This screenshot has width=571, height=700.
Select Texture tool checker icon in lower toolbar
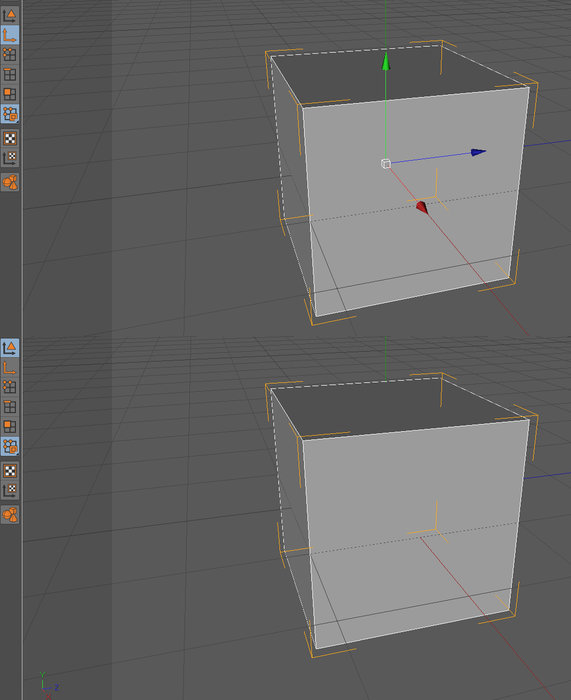(x=10, y=470)
